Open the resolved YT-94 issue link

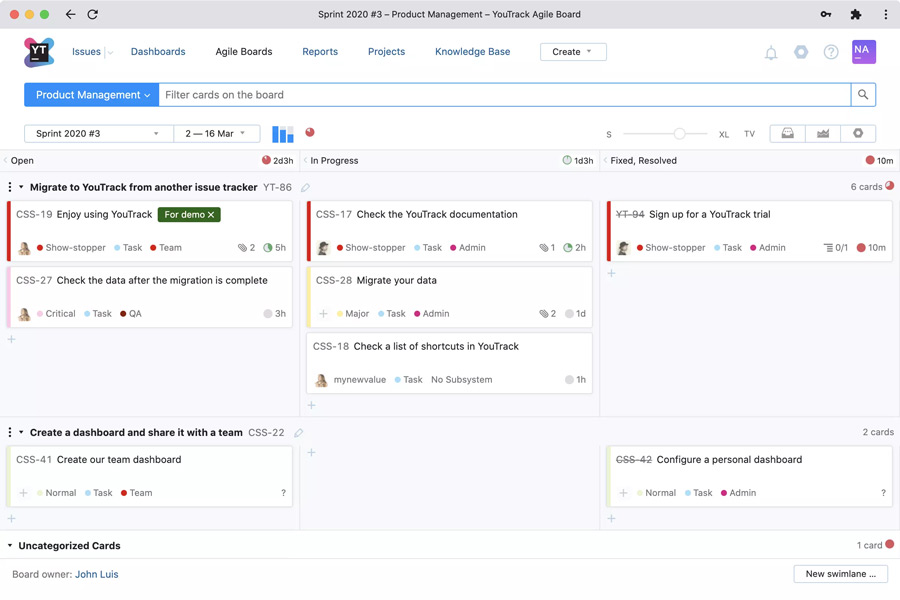pyautogui.click(x=630, y=214)
